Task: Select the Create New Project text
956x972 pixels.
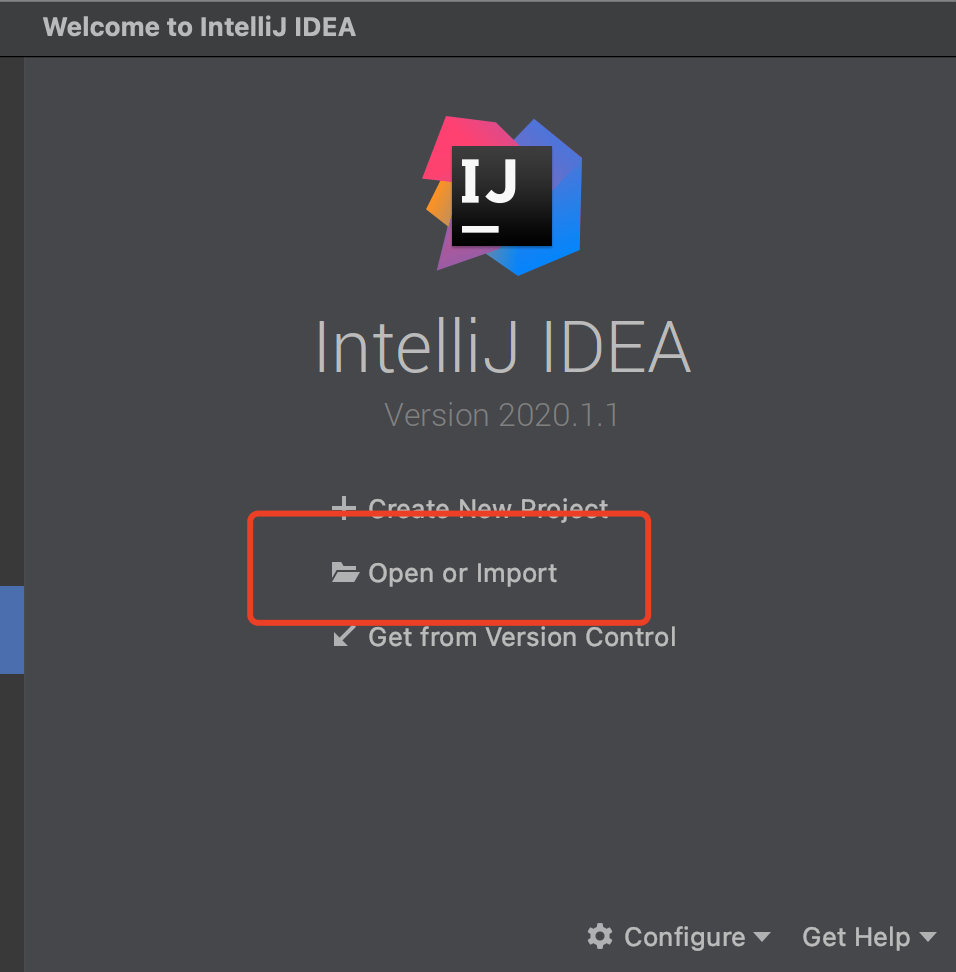Action: 488,508
